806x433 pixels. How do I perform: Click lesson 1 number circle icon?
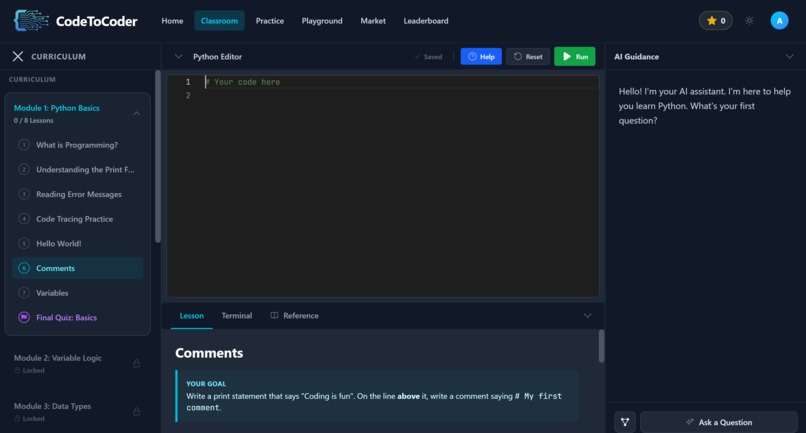(x=24, y=145)
